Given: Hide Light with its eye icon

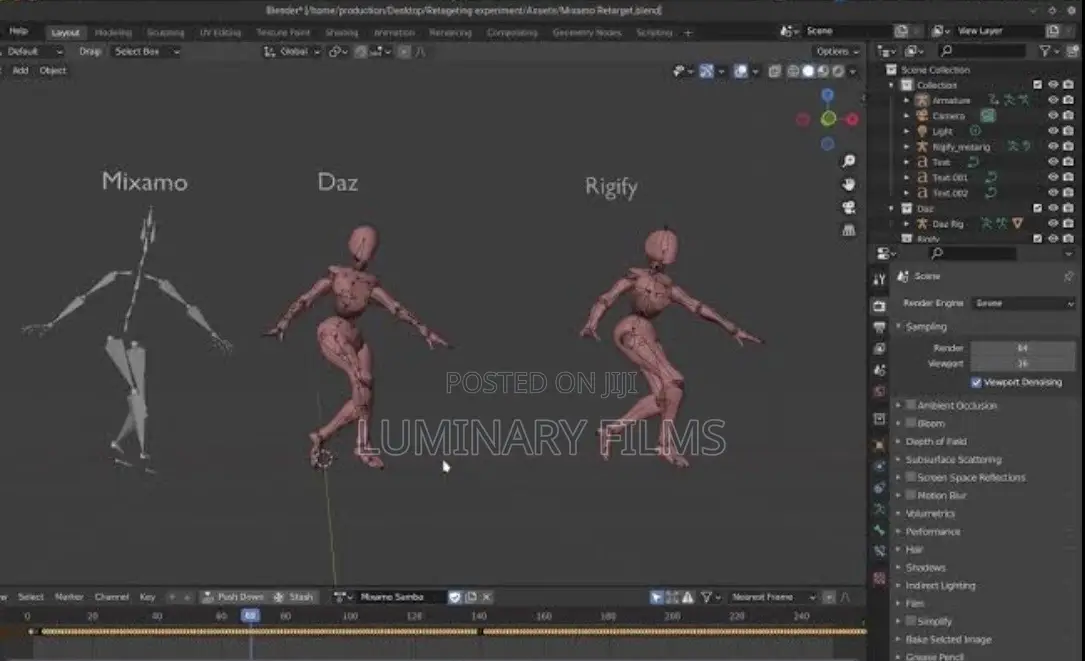Looking at the screenshot, I should point(1053,131).
